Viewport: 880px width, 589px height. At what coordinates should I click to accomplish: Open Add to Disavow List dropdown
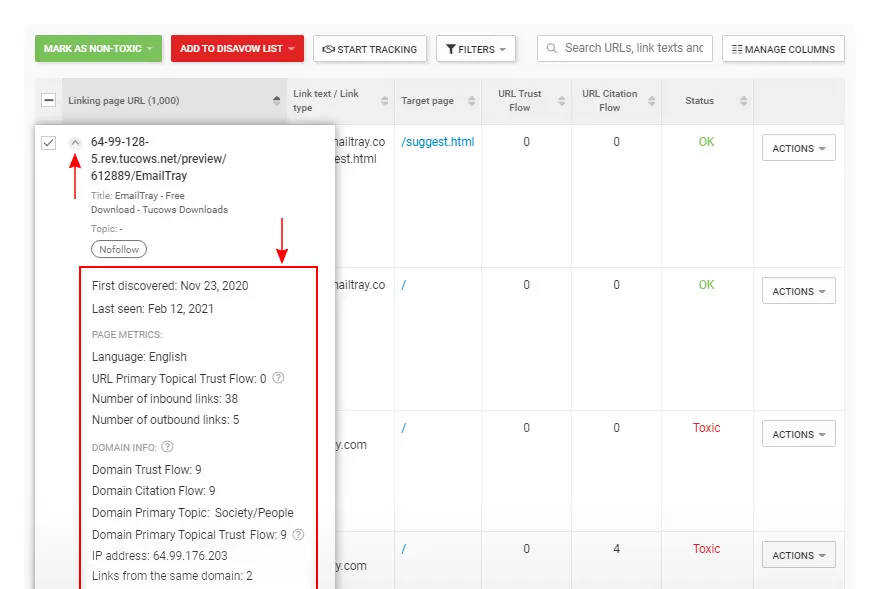point(237,49)
